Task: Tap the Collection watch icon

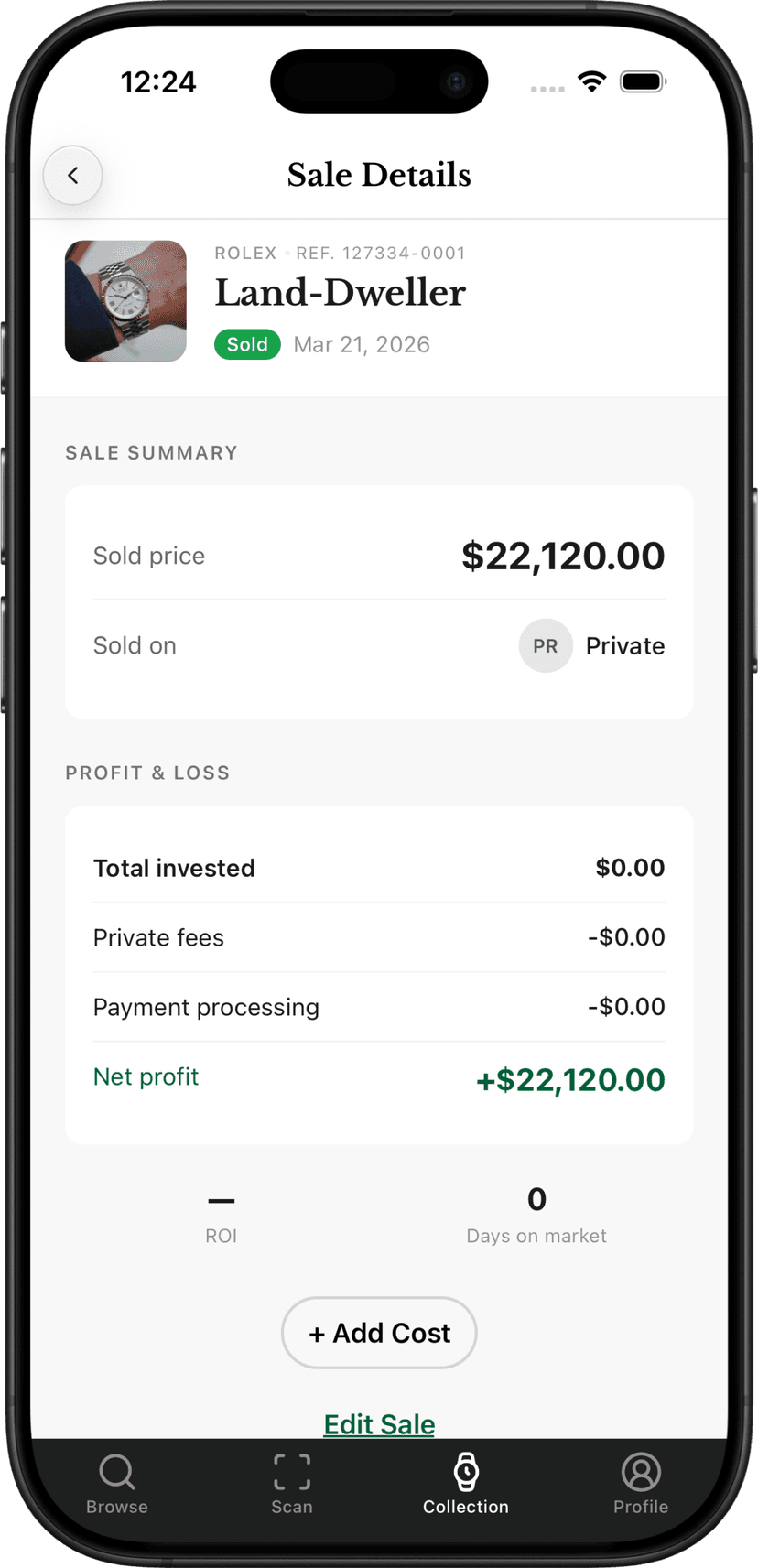Action: (x=466, y=1472)
